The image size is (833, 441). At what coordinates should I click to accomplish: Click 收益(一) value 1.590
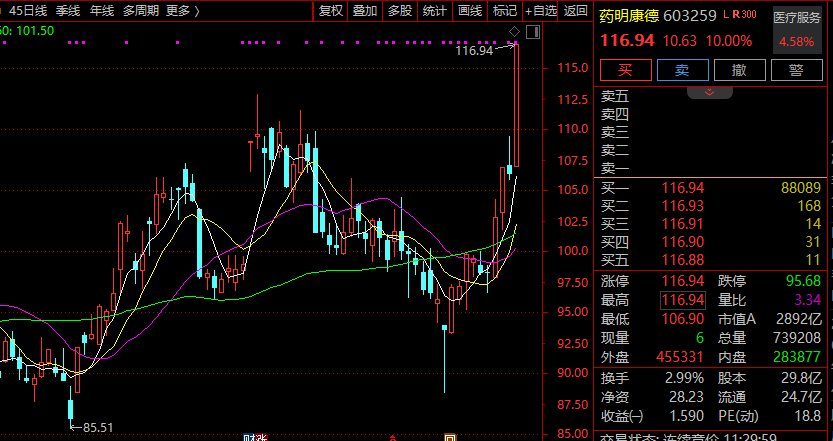tap(686, 415)
